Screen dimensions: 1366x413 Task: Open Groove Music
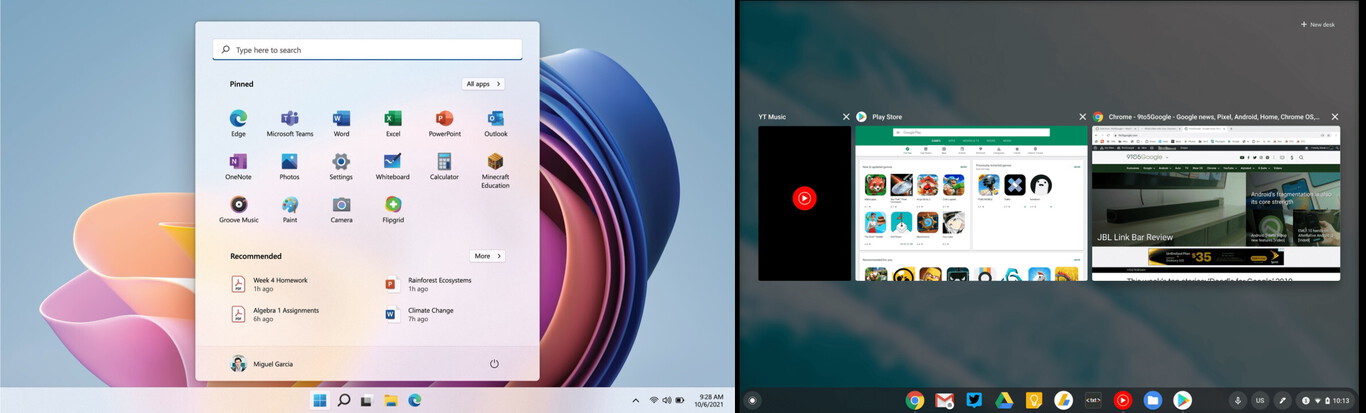pos(238,209)
